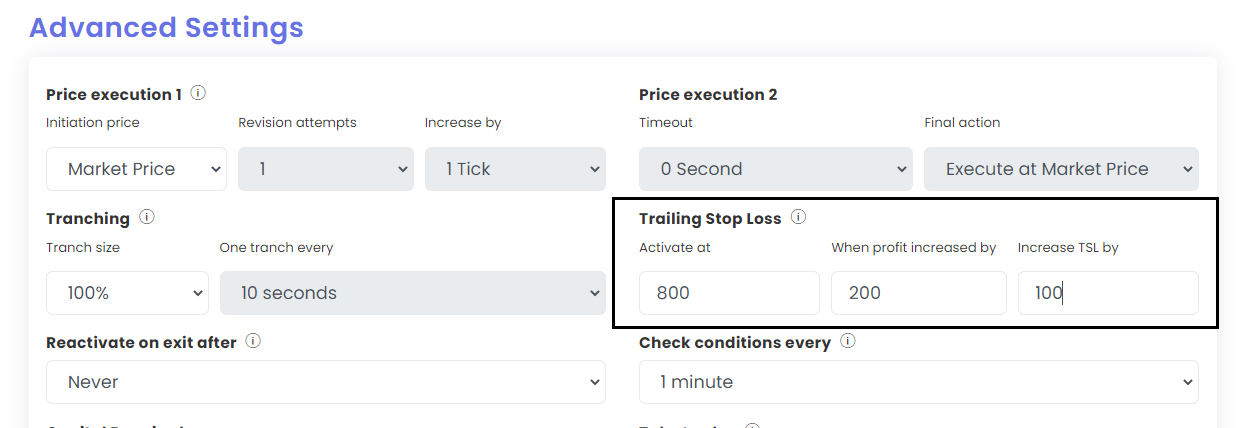Click the Advanced Settings heading

coord(166,27)
